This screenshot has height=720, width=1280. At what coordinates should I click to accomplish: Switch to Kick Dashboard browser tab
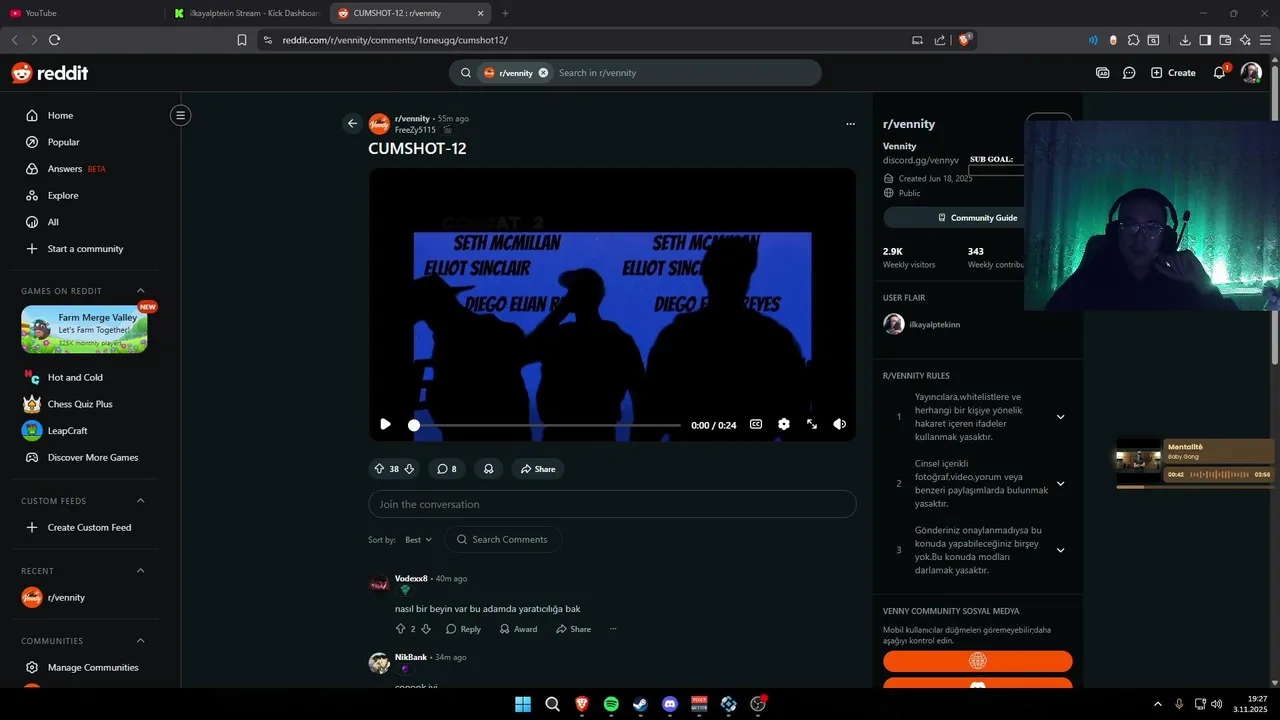click(x=246, y=13)
